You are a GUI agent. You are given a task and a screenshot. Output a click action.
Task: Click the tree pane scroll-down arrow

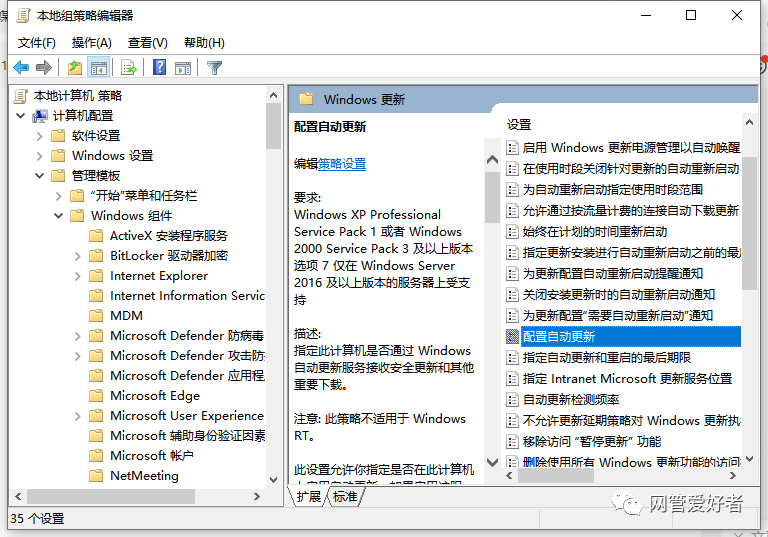(x=273, y=479)
